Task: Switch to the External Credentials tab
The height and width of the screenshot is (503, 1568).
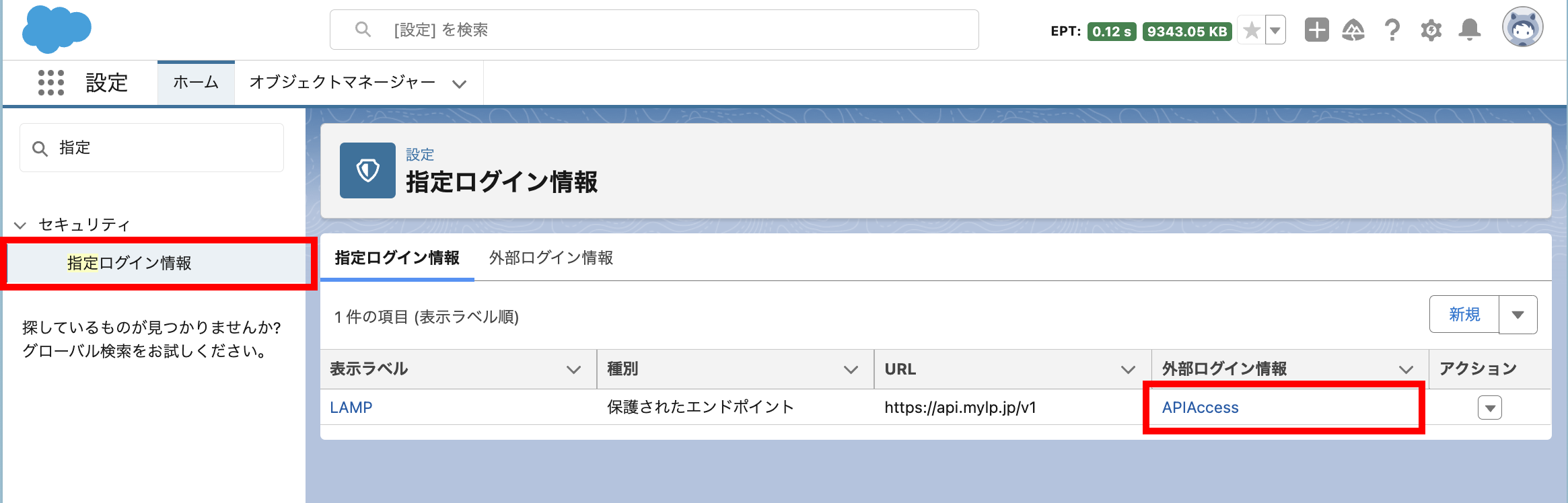Action: 550,258
